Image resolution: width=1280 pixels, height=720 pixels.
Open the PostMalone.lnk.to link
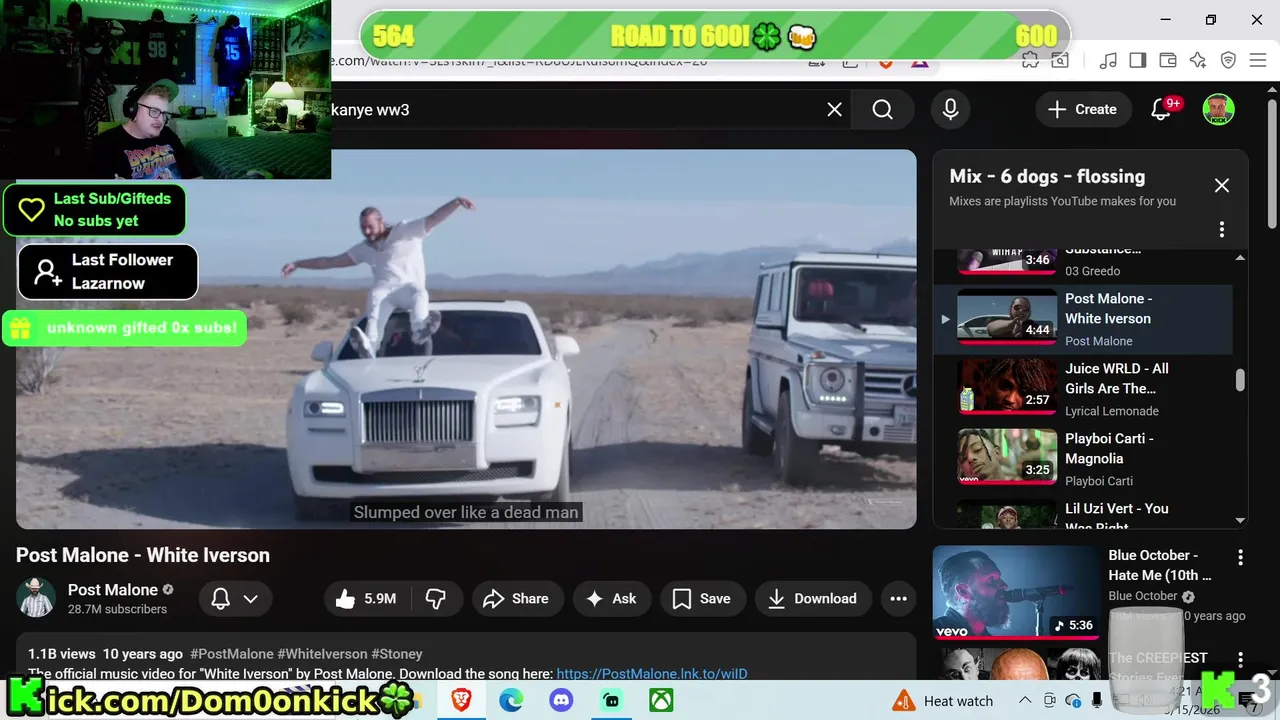click(652, 674)
